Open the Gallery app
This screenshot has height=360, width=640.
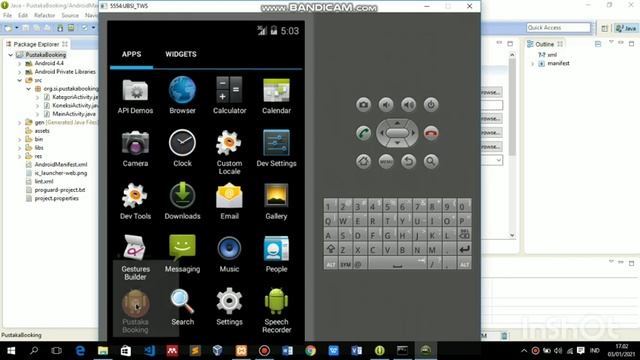click(276, 202)
